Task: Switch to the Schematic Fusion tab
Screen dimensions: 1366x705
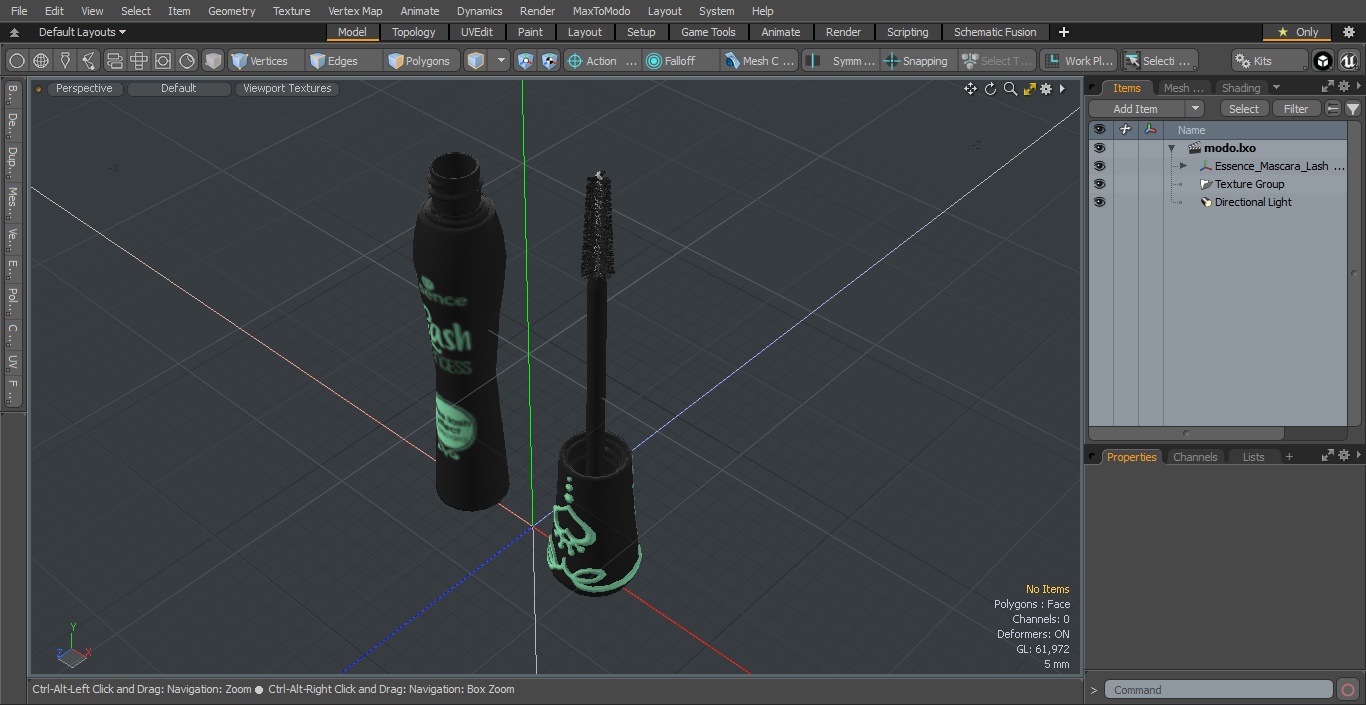Action: [995, 32]
